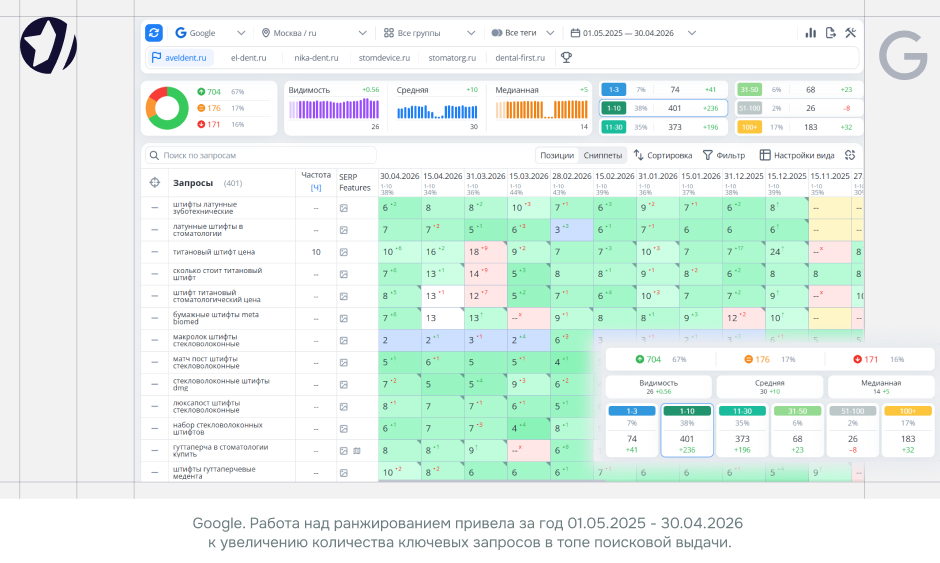The image size is (940, 563).
Task: Click the export report icon
Action: pyautogui.click(x=830, y=33)
